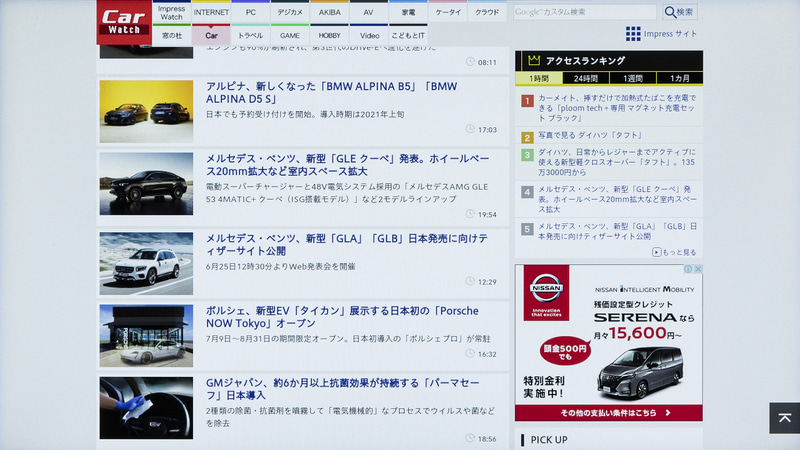This screenshot has height=450, width=800.
Task: Switch ranking to 1週間 tab
Action: 633,78
